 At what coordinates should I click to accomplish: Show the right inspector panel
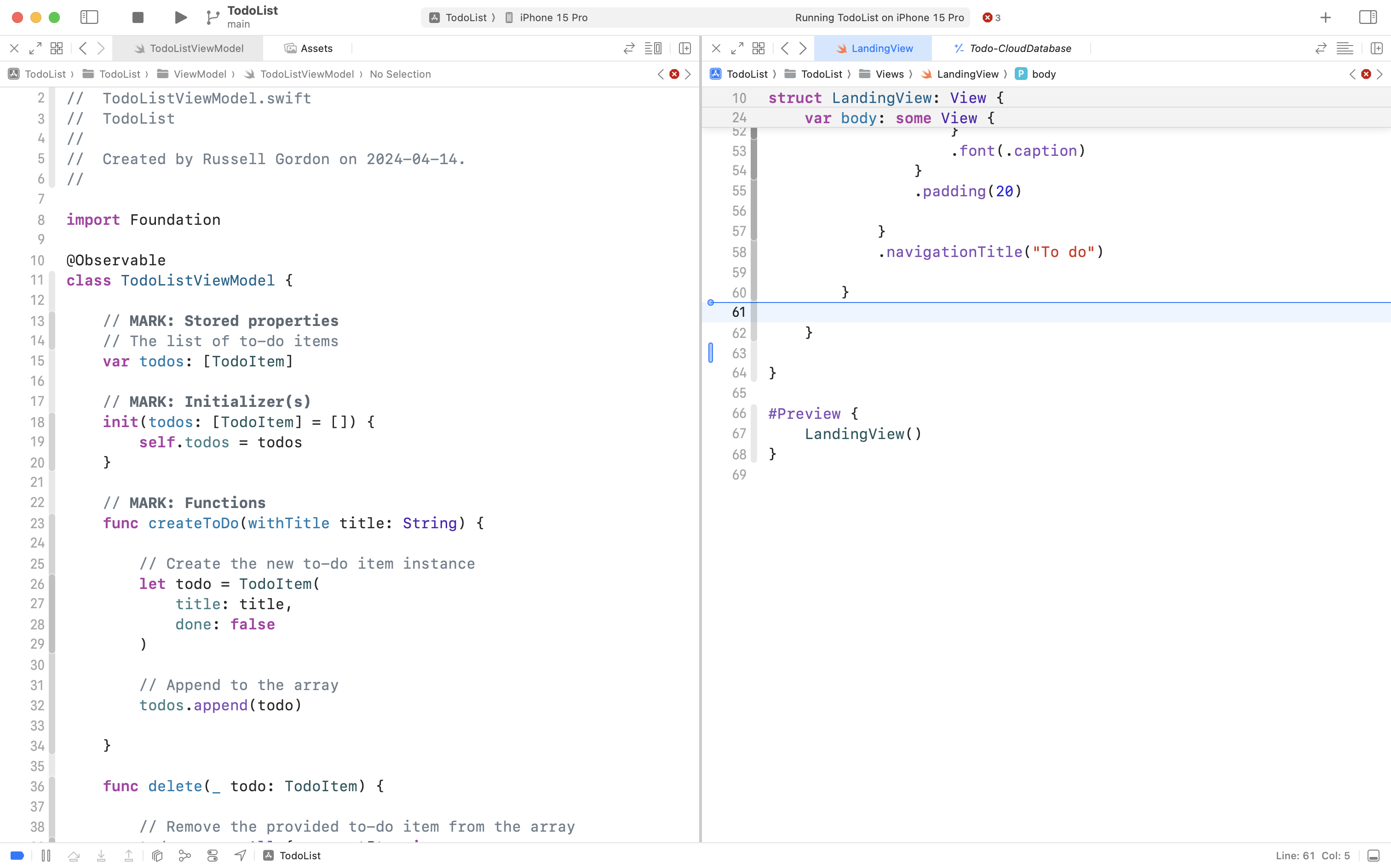[x=1368, y=17]
